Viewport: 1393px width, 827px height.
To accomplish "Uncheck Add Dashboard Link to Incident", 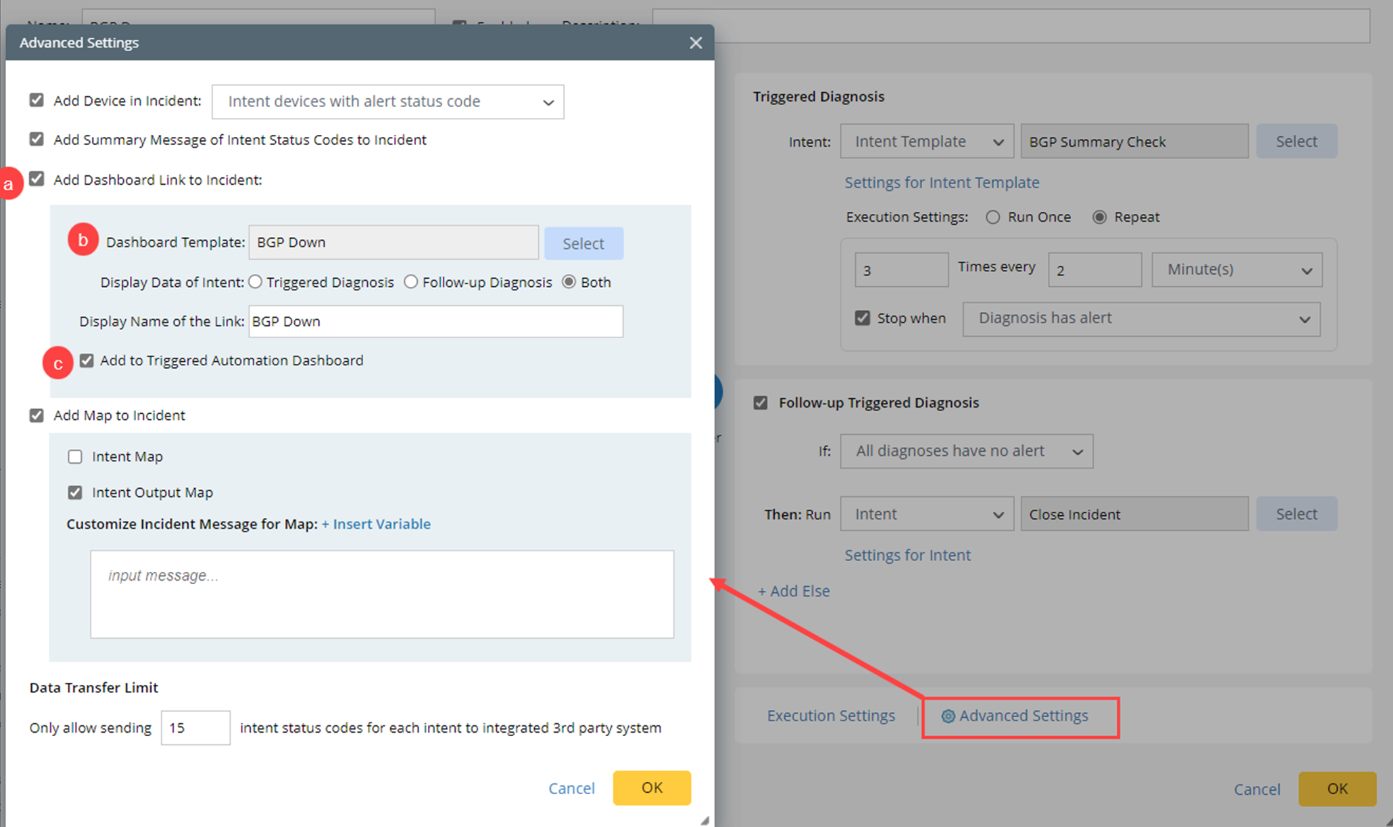I will [37, 180].
